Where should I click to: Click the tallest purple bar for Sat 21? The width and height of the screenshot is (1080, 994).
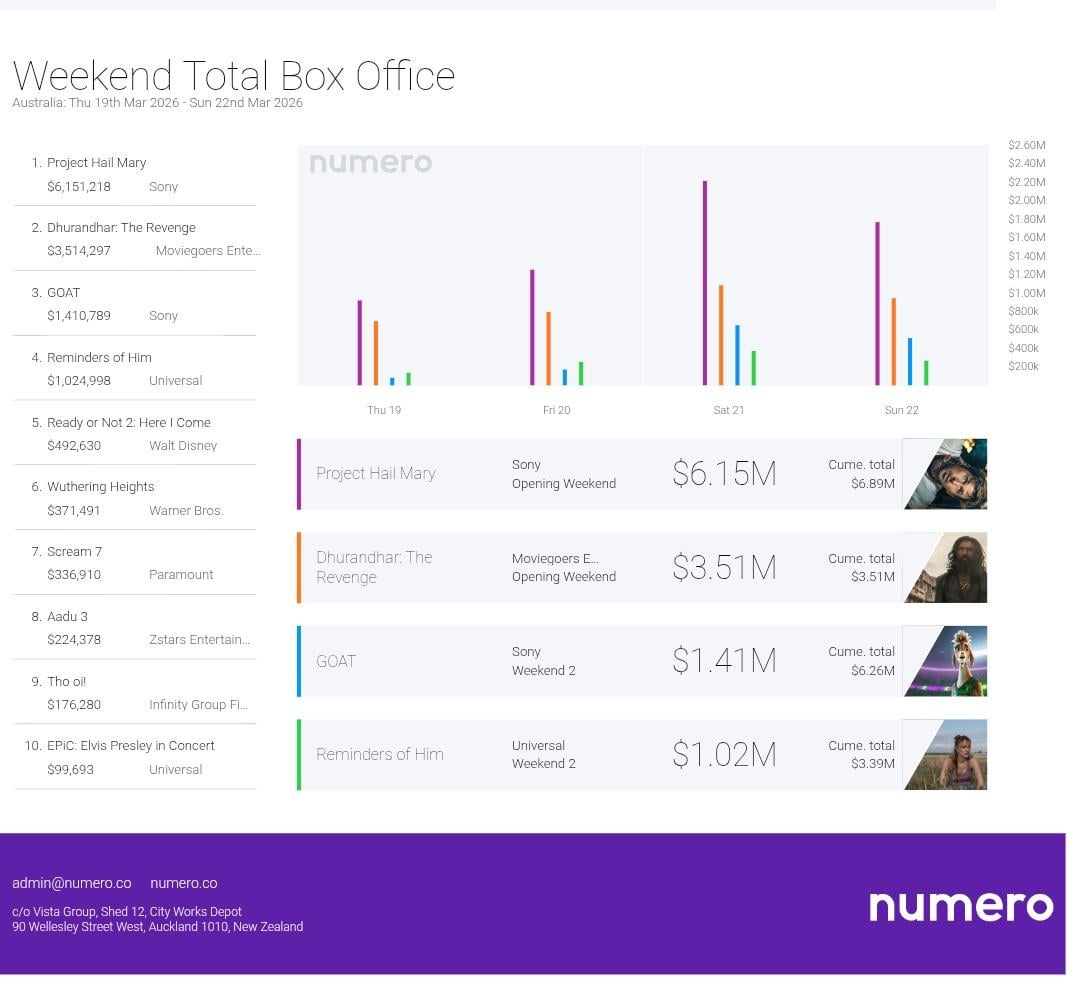(x=704, y=283)
